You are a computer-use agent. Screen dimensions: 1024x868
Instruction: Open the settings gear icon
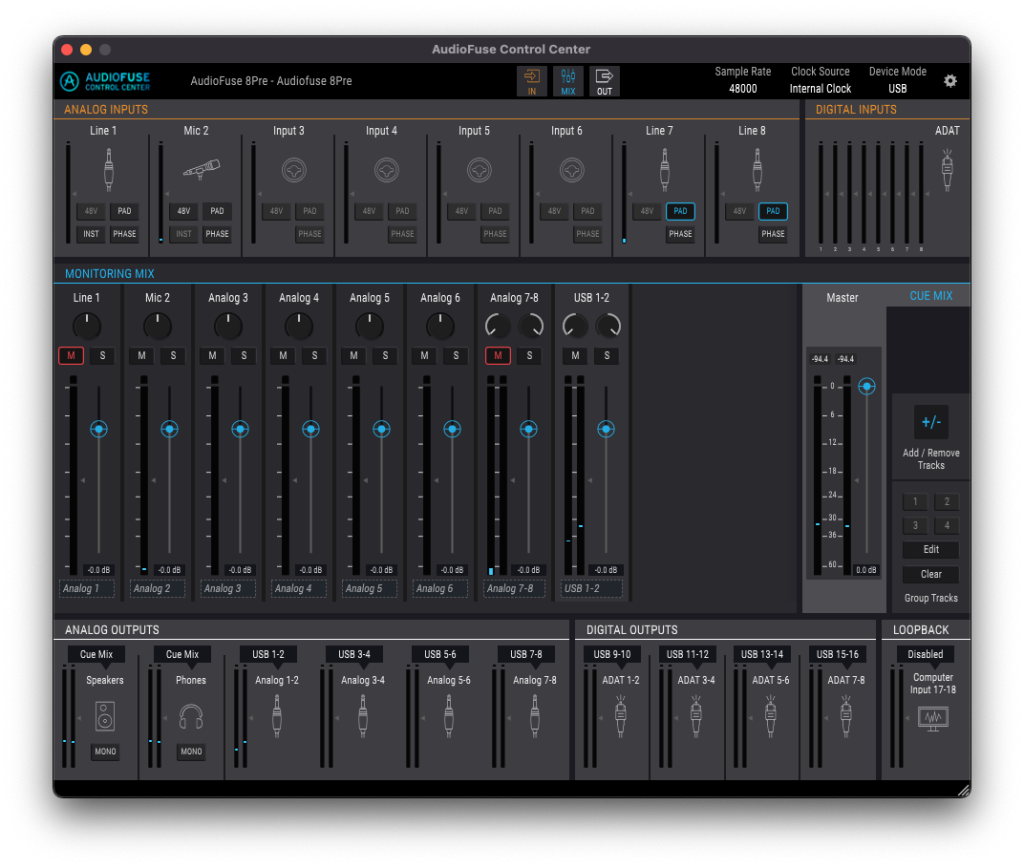pyautogui.click(x=950, y=81)
